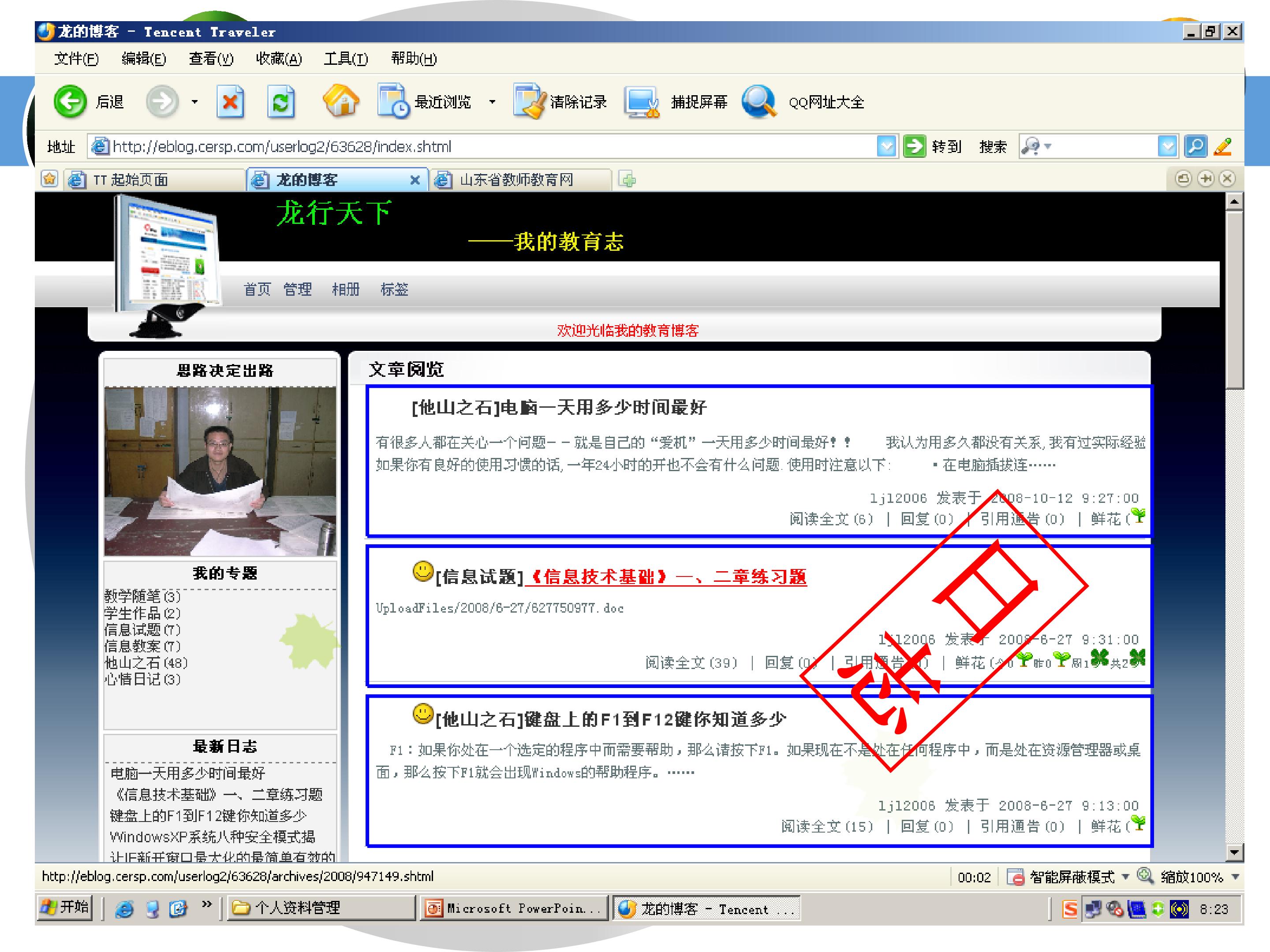Open the red information technology exercises article

coord(666,576)
